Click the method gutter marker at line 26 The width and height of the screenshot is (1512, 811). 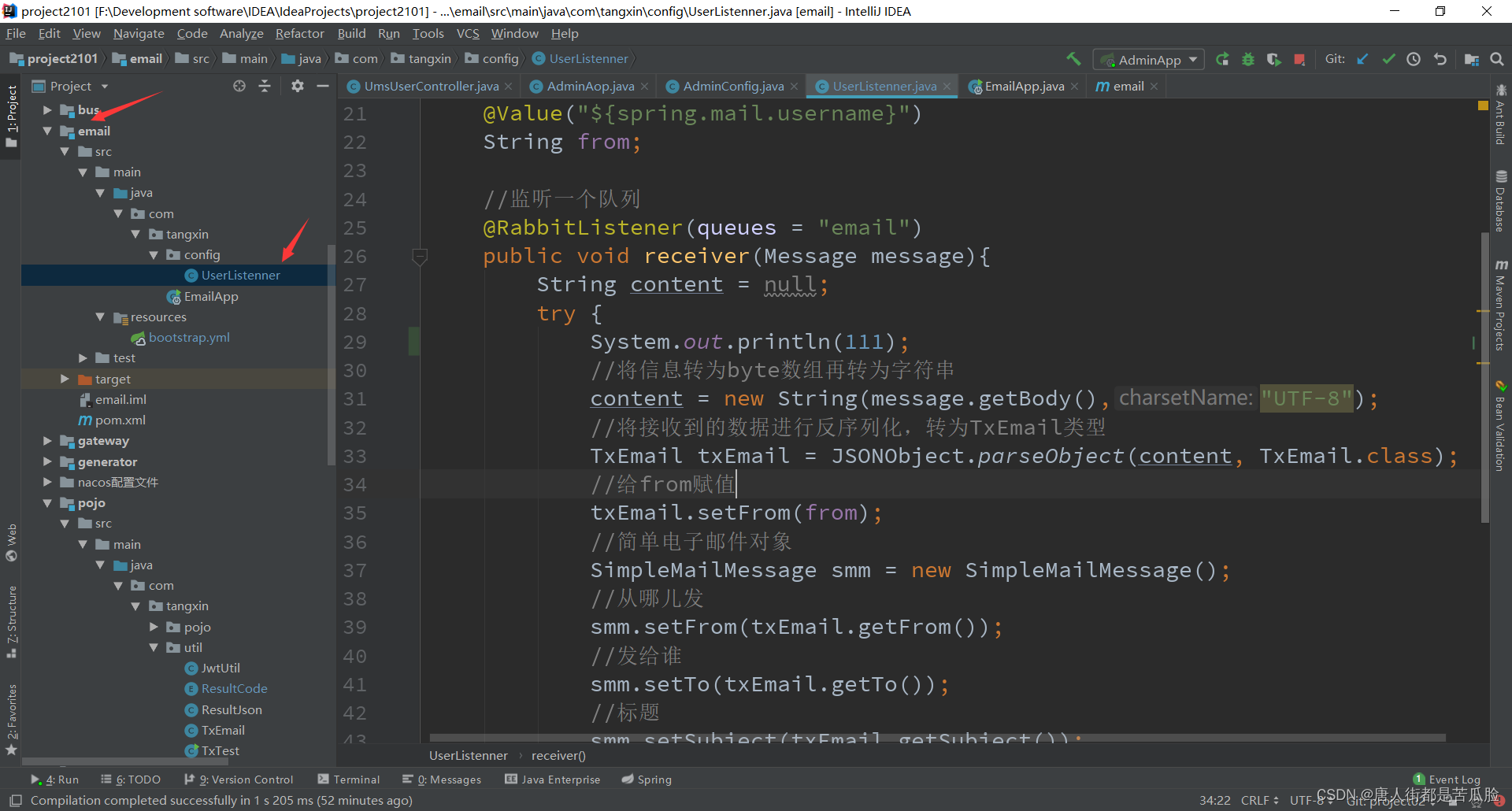[x=420, y=257]
